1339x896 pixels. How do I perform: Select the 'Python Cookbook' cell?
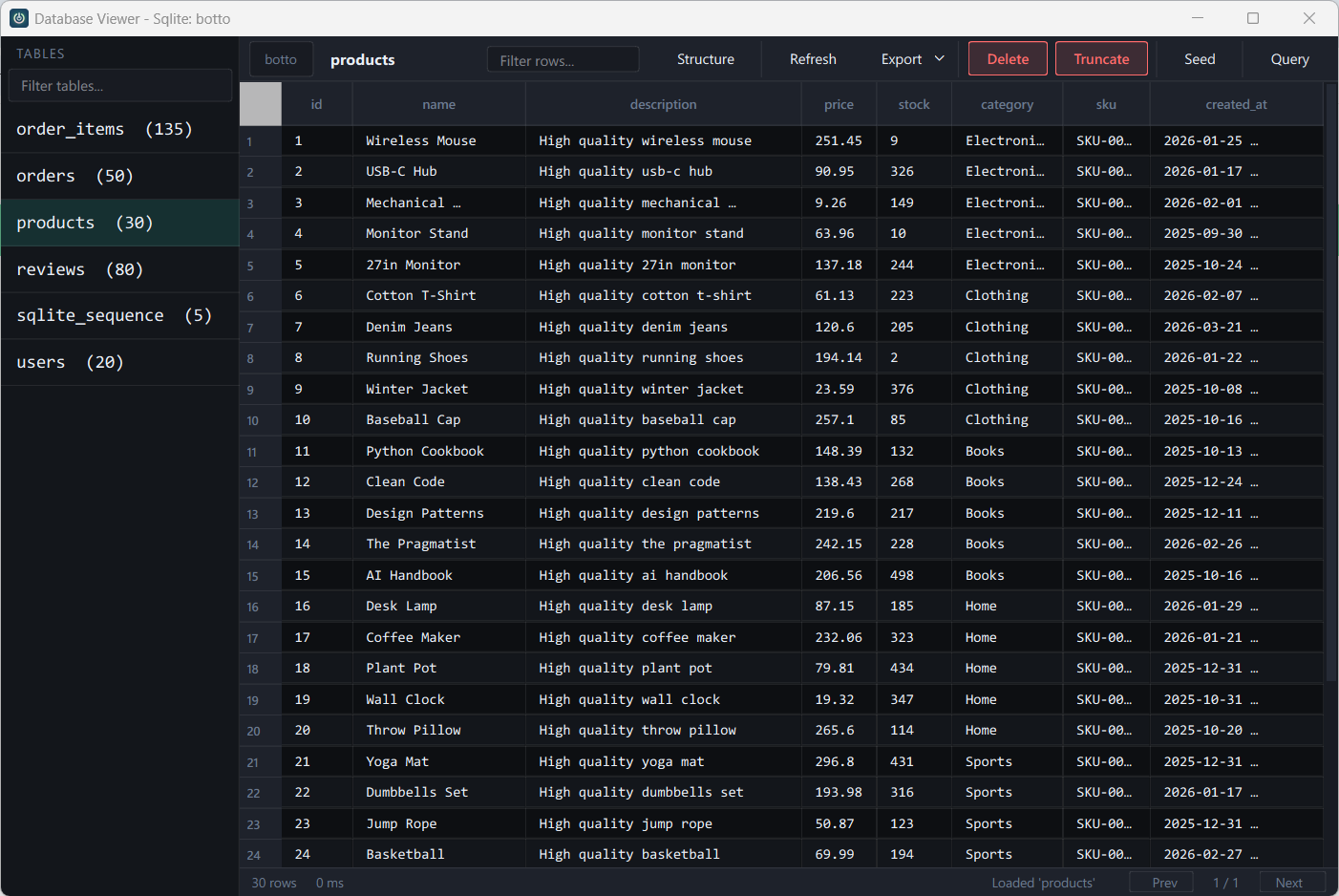click(439, 451)
